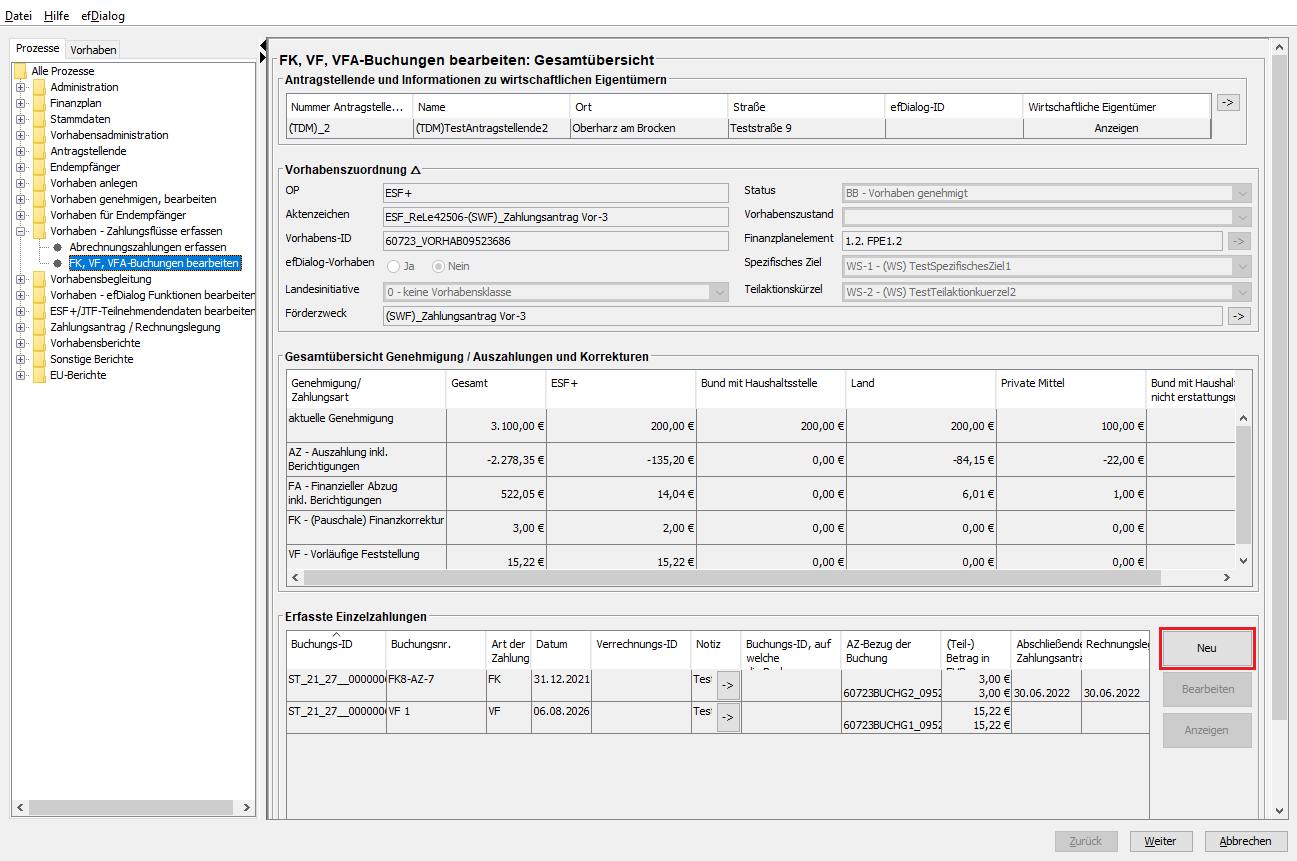Switch to the Vorhaben tab
The image size is (1297, 861).
(93, 50)
